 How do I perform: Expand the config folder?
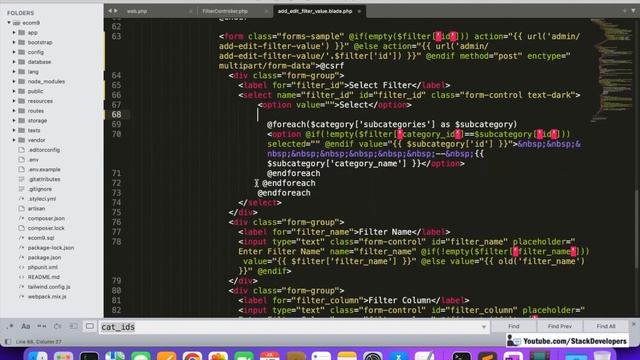coord(14,52)
